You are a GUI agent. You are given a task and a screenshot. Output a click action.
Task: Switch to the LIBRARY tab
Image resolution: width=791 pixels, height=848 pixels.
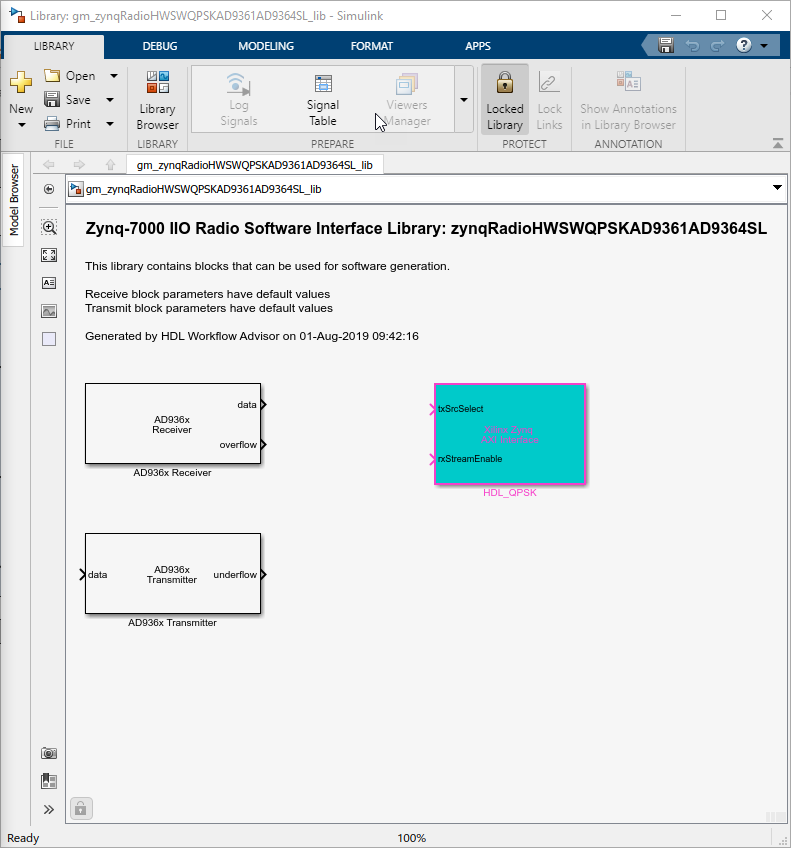(x=54, y=47)
